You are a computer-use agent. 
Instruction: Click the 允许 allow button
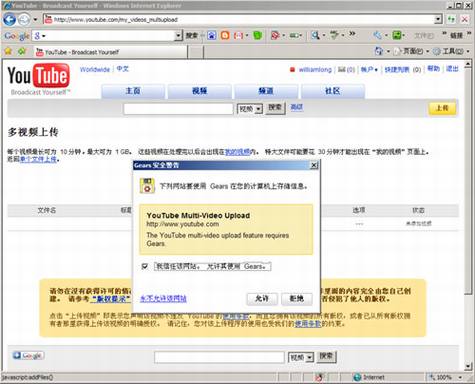[x=262, y=299]
